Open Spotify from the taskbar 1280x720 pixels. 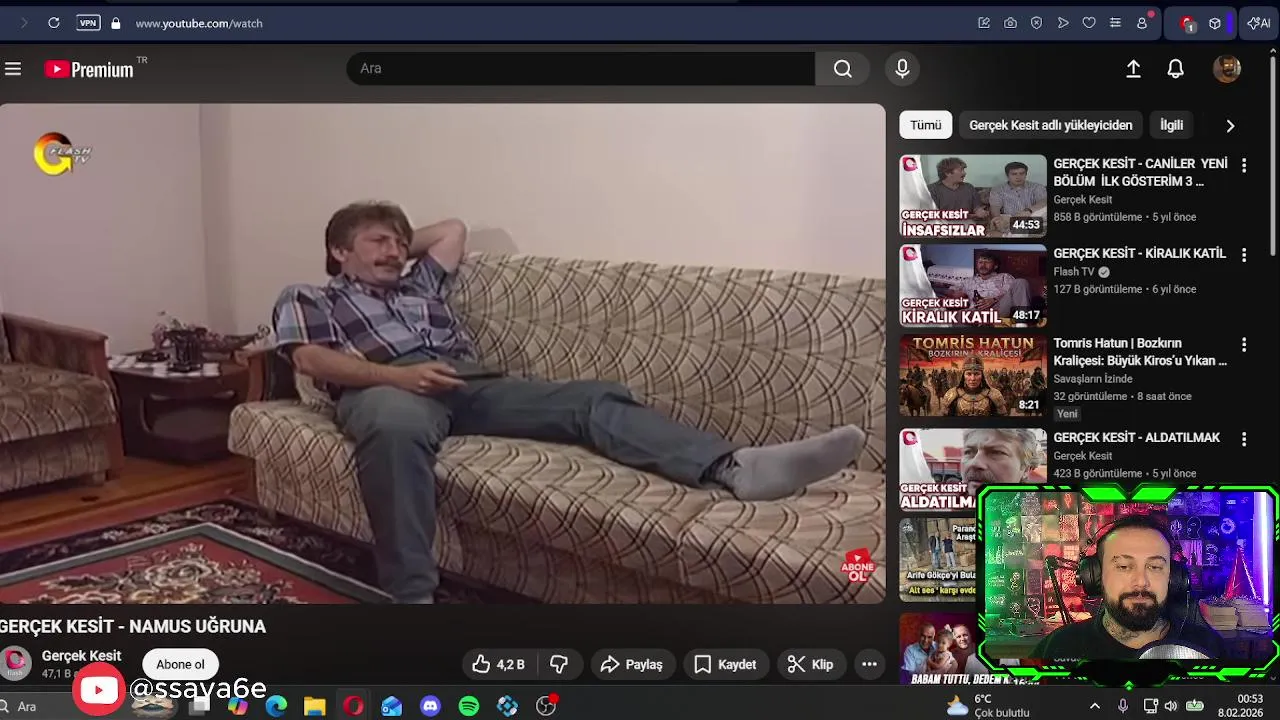[x=469, y=706]
